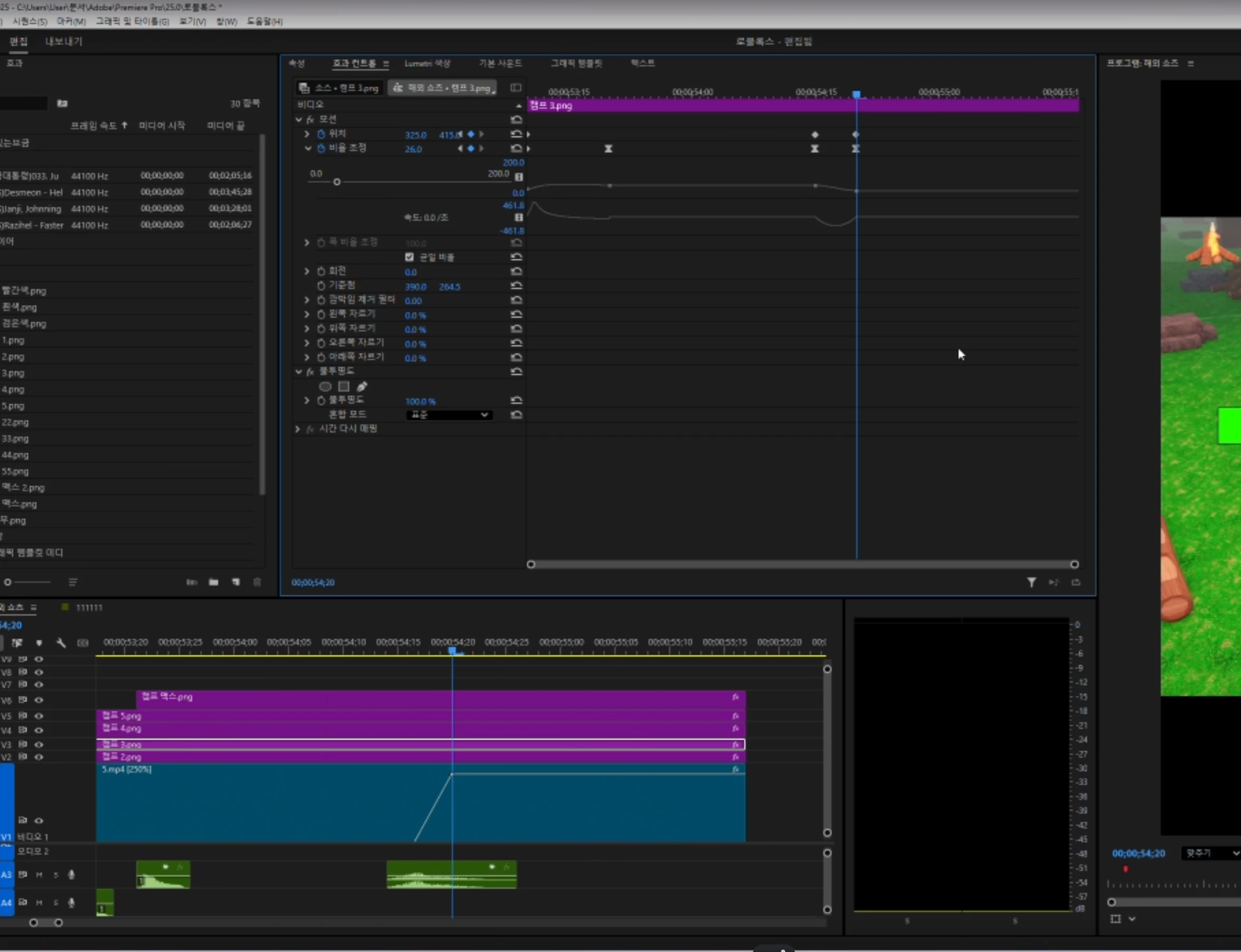Image resolution: width=1241 pixels, height=952 pixels.
Task: Hide the V6 track with its eye icon
Action: tap(39, 700)
